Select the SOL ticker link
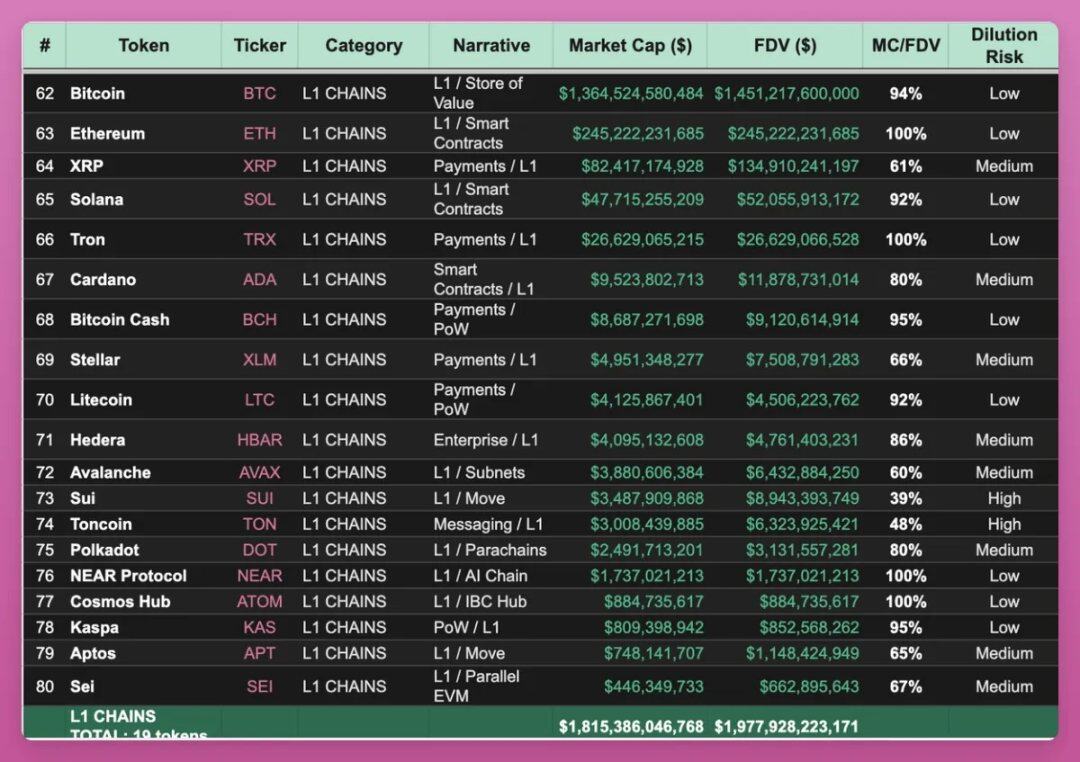 (x=259, y=199)
